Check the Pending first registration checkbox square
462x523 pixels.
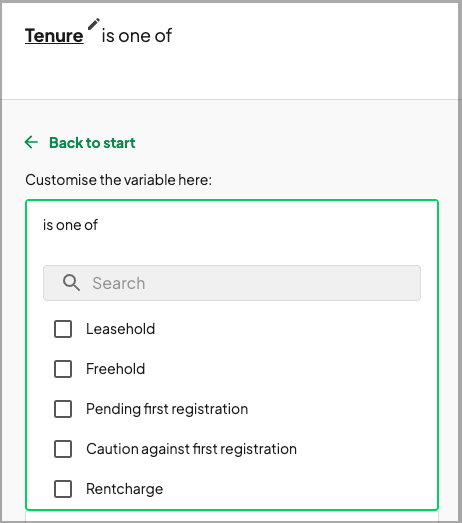(x=63, y=409)
